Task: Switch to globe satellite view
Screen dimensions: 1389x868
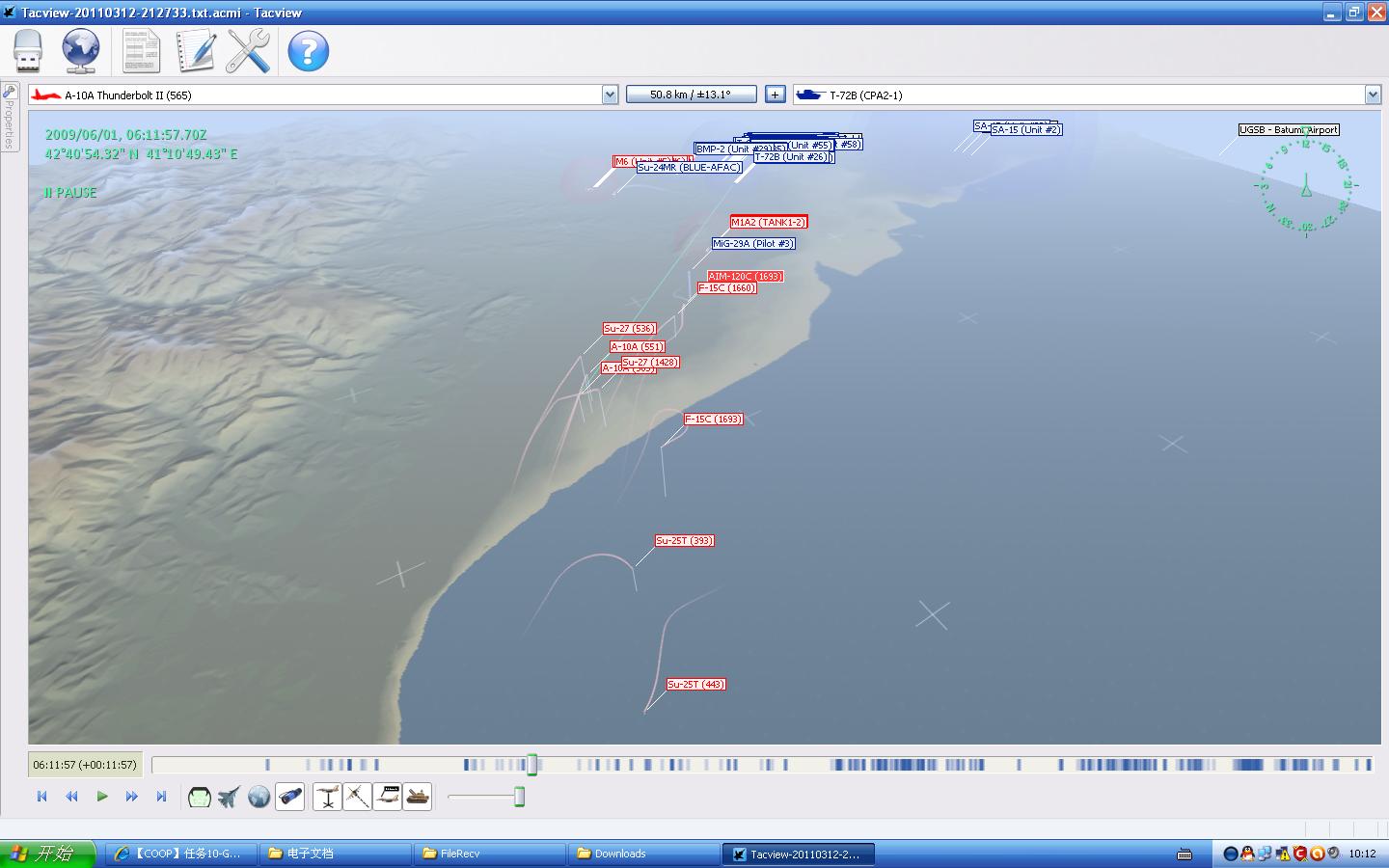Action: (259, 798)
